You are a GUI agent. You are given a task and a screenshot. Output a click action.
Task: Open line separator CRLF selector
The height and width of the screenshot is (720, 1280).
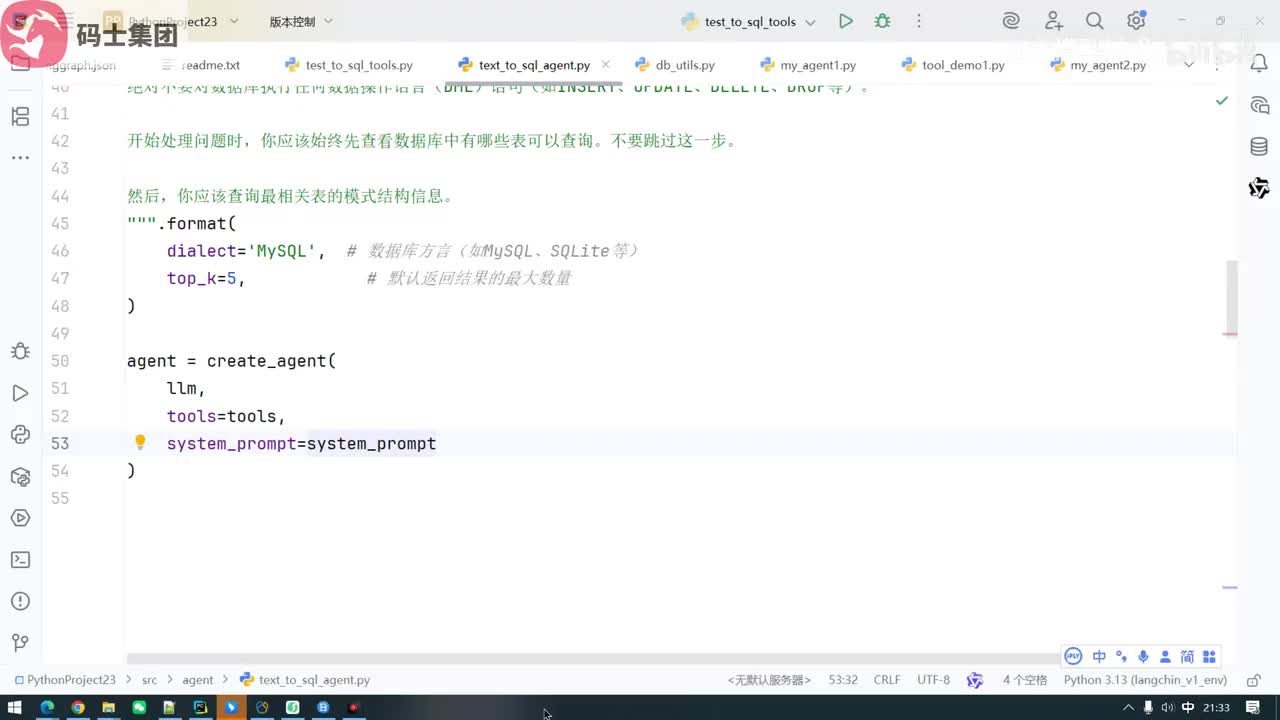coord(887,680)
